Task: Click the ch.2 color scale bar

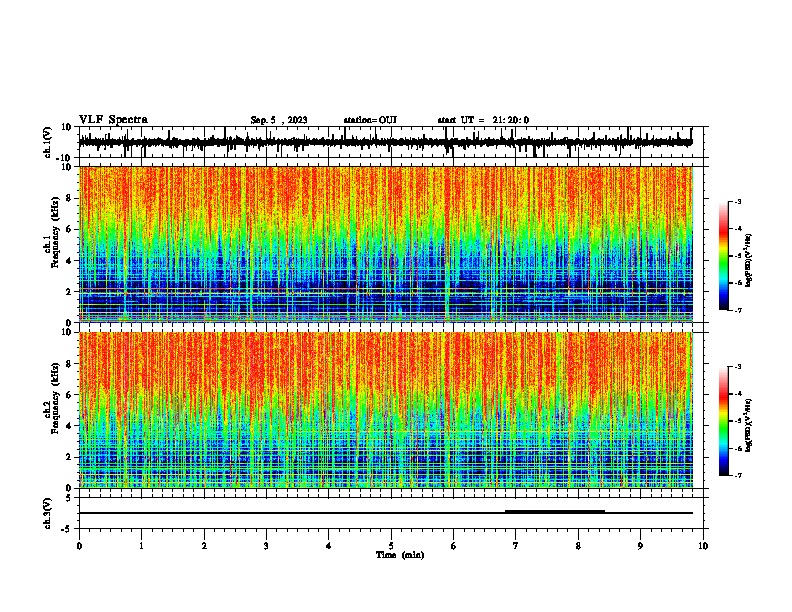Action: click(x=724, y=421)
